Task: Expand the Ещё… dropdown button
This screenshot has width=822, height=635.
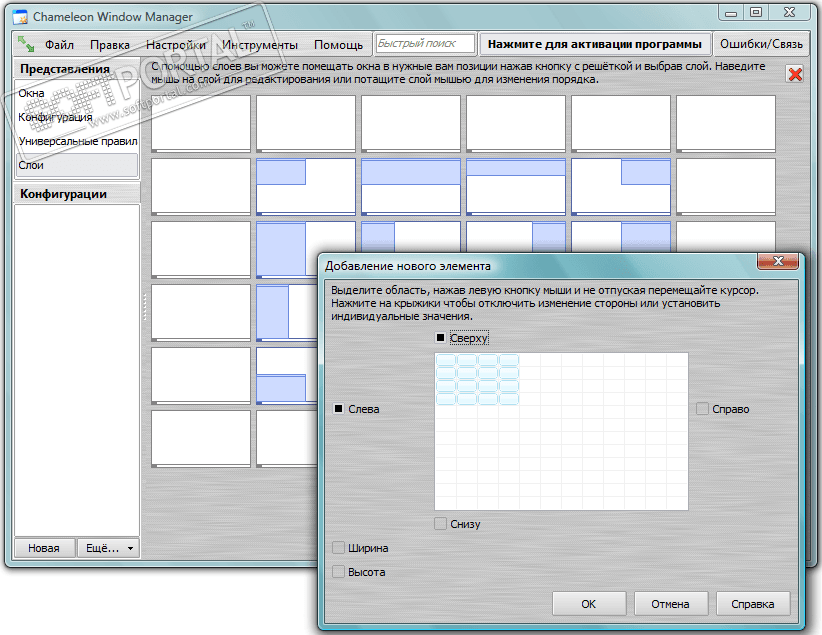Action: point(109,548)
